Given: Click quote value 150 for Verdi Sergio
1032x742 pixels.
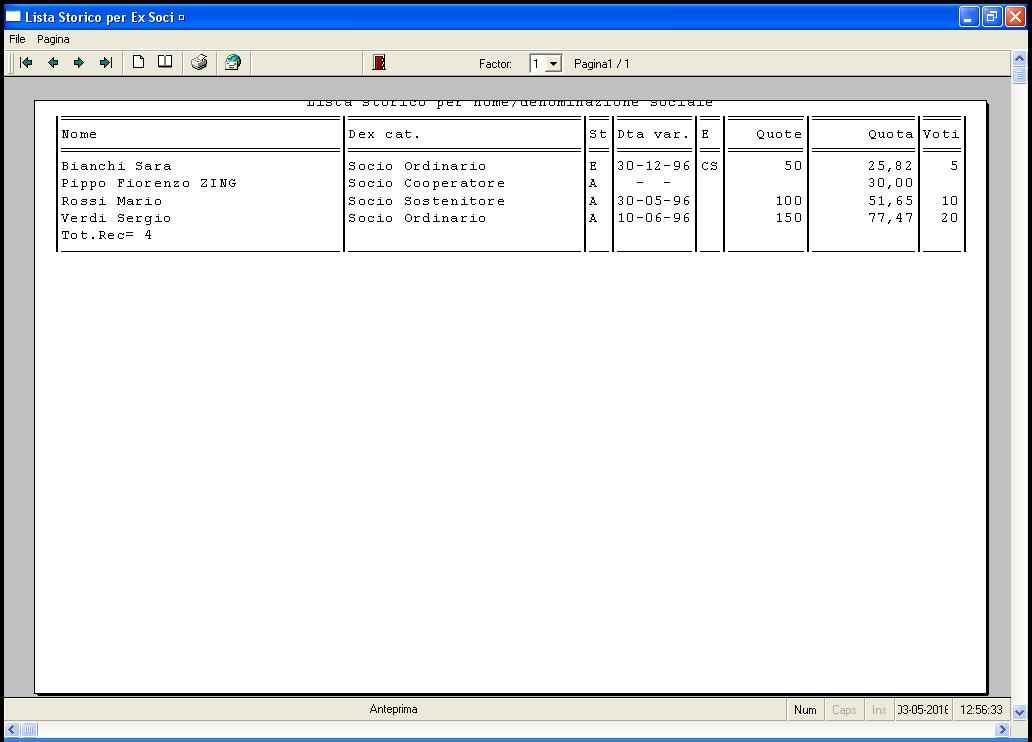Looking at the screenshot, I should click(x=788, y=218).
